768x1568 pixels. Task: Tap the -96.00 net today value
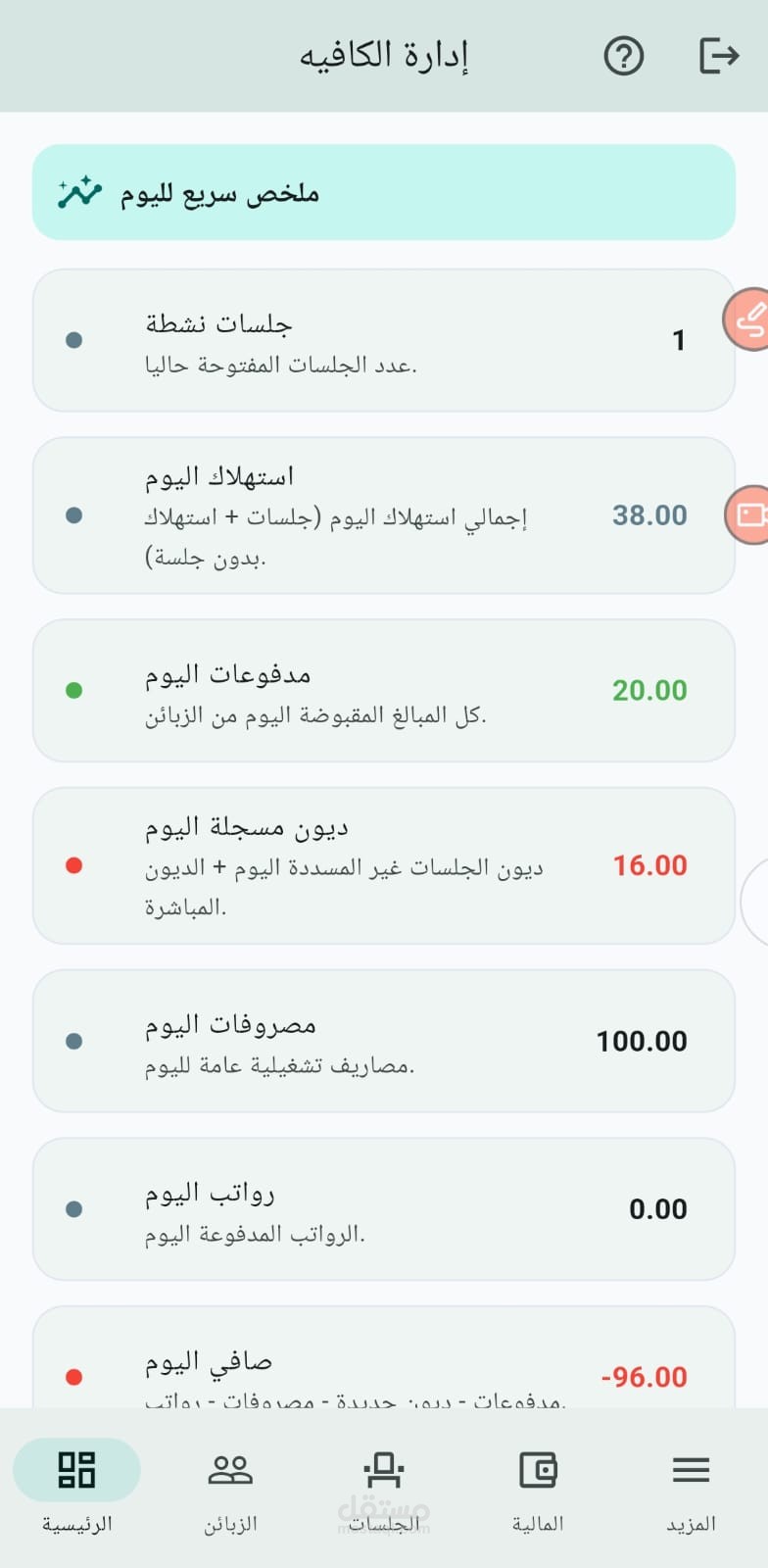click(x=644, y=1377)
